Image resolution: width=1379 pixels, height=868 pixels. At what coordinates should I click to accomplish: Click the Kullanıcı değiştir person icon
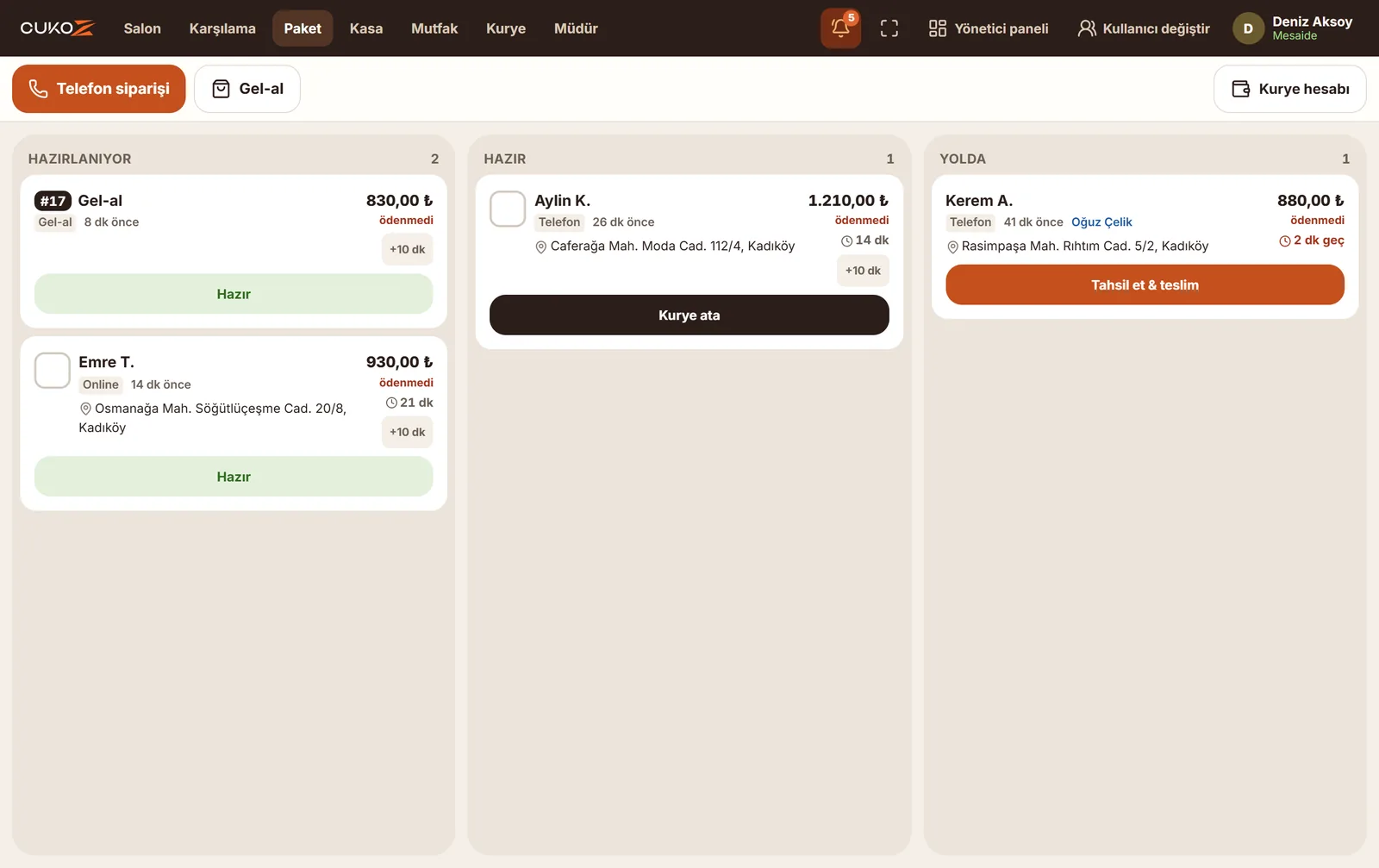[1087, 28]
